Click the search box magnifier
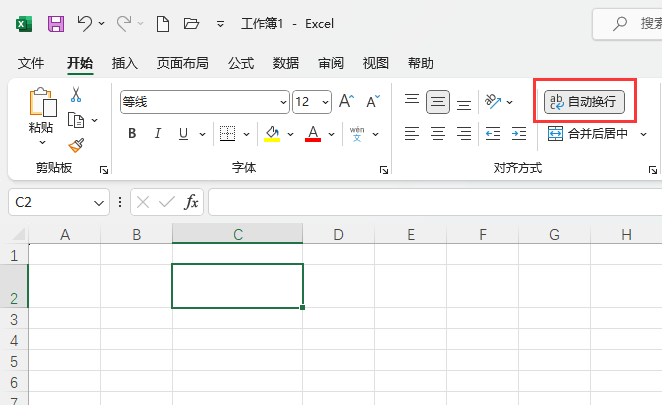 [620, 23]
